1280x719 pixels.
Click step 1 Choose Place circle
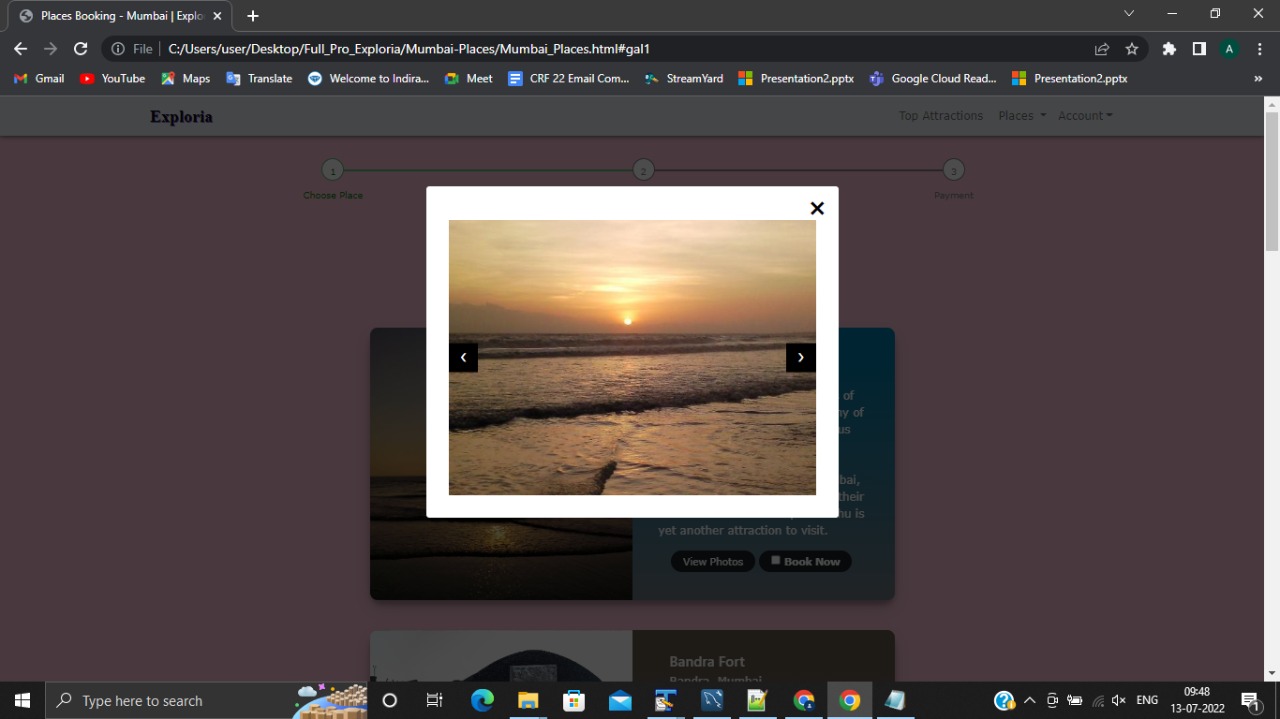click(333, 170)
